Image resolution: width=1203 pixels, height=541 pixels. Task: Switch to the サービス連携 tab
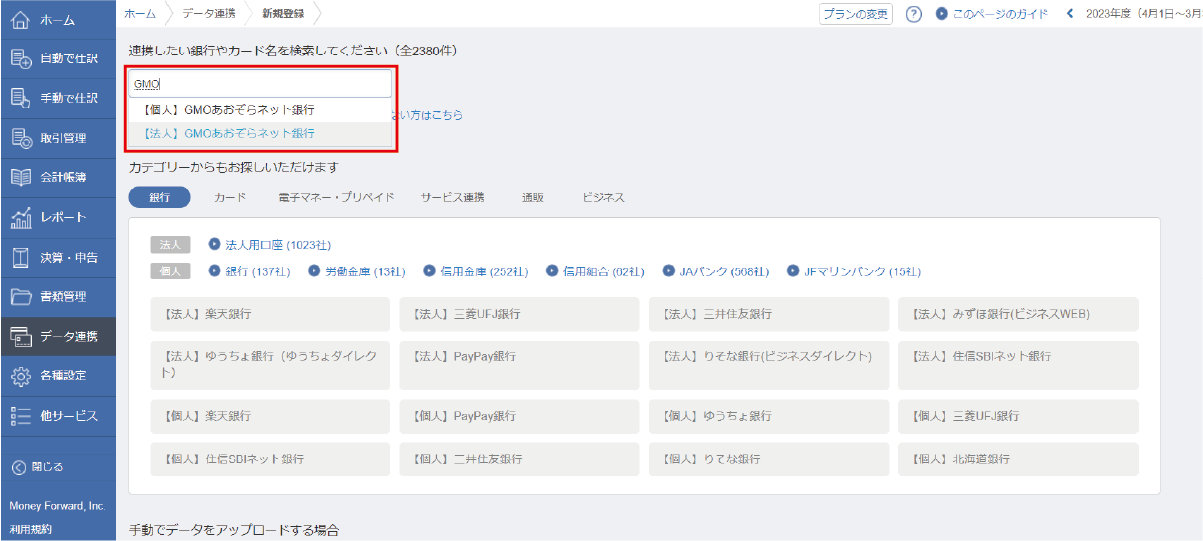click(452, 197)
